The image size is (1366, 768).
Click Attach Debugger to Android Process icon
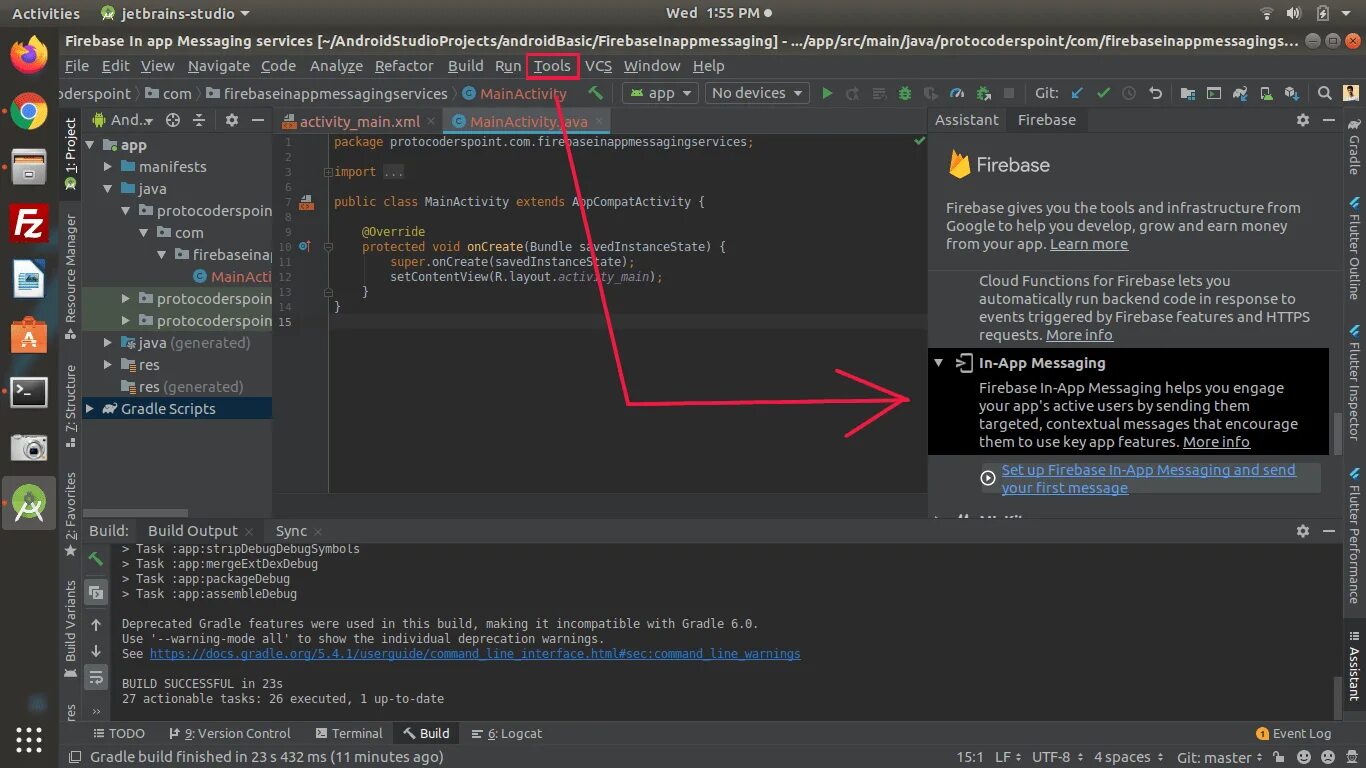[983, 93]
